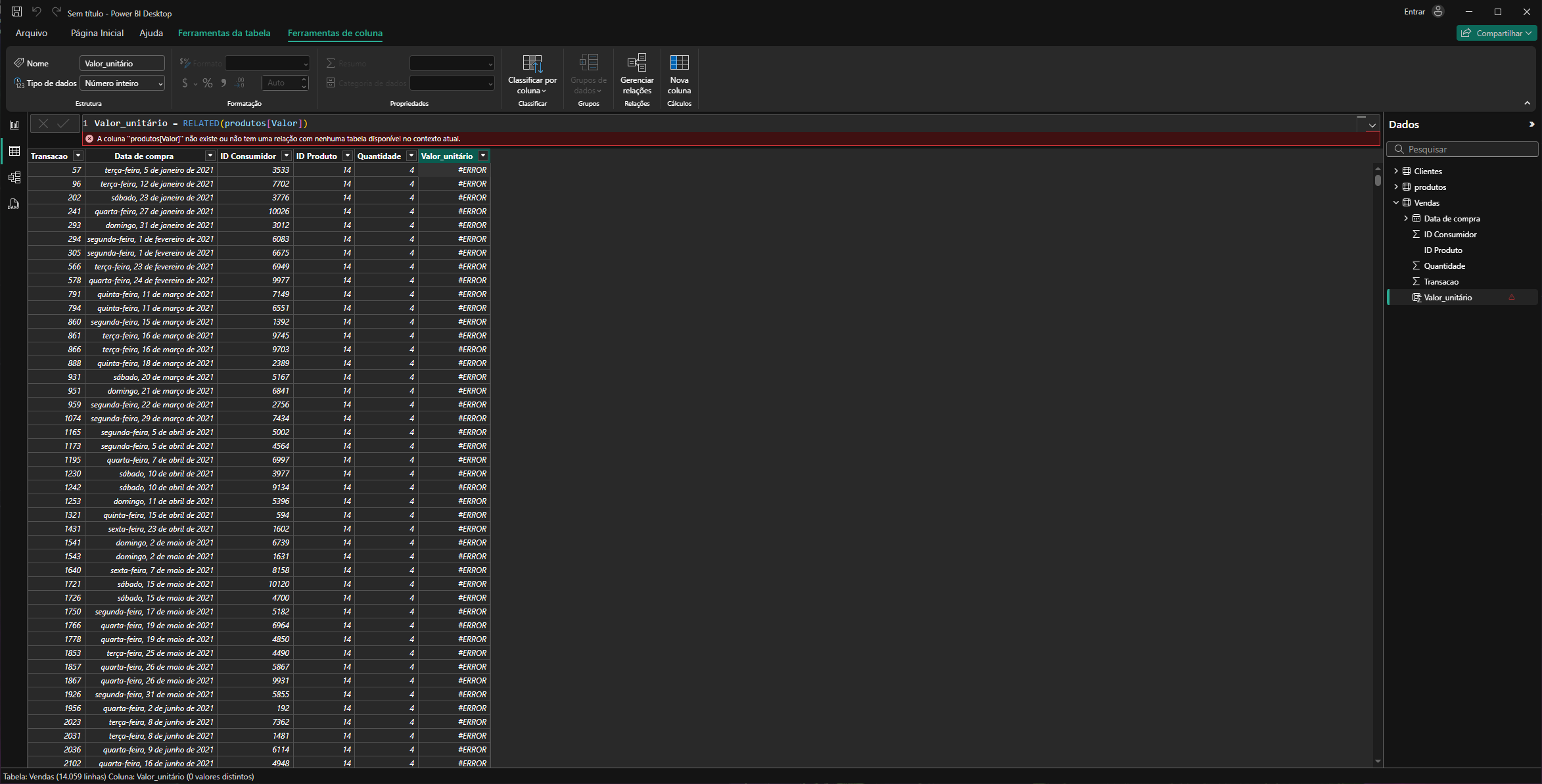
Task: Open Classificar por coluna sort tool
Action: coord(532,74)
